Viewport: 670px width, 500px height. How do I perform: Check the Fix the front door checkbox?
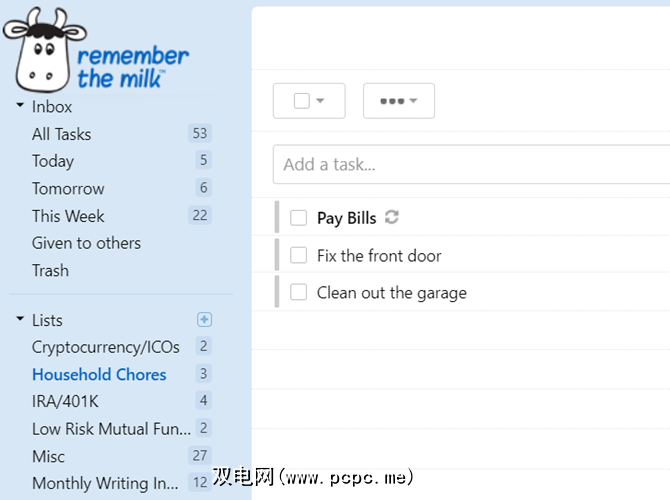[298, 255]
